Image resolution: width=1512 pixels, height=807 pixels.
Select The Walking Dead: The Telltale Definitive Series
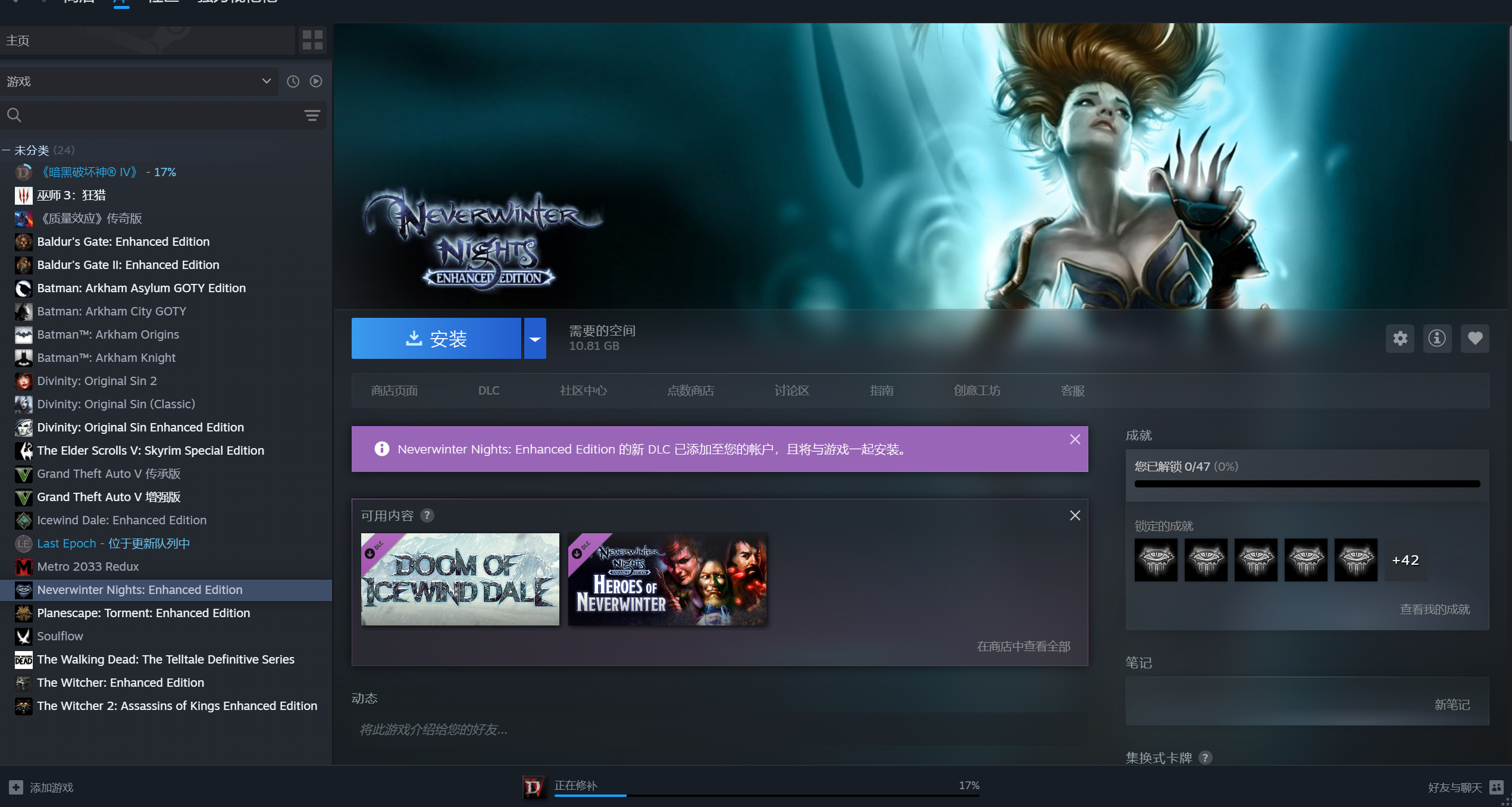coord(166,659)
